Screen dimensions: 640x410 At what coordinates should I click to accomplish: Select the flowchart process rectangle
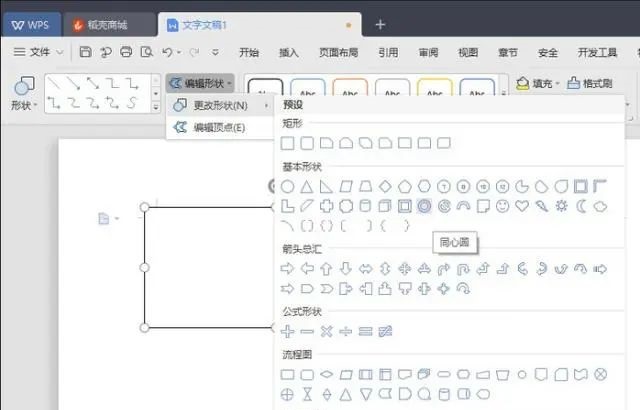(x=287, y=374)
